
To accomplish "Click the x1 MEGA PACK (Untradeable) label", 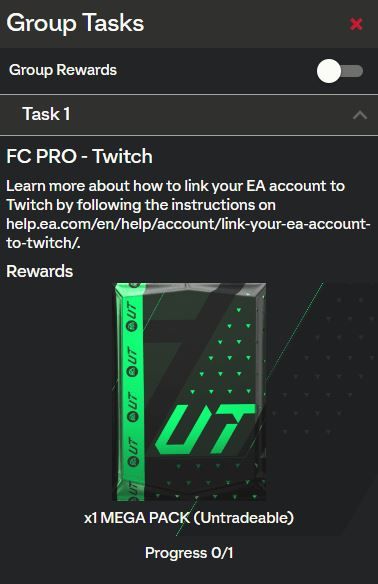I will [189, 518].
